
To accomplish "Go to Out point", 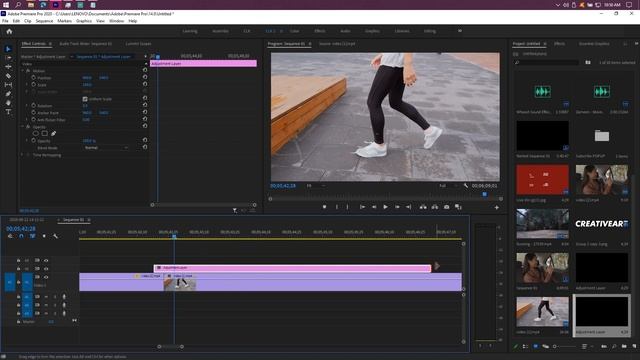I will [x=409, y=207].
